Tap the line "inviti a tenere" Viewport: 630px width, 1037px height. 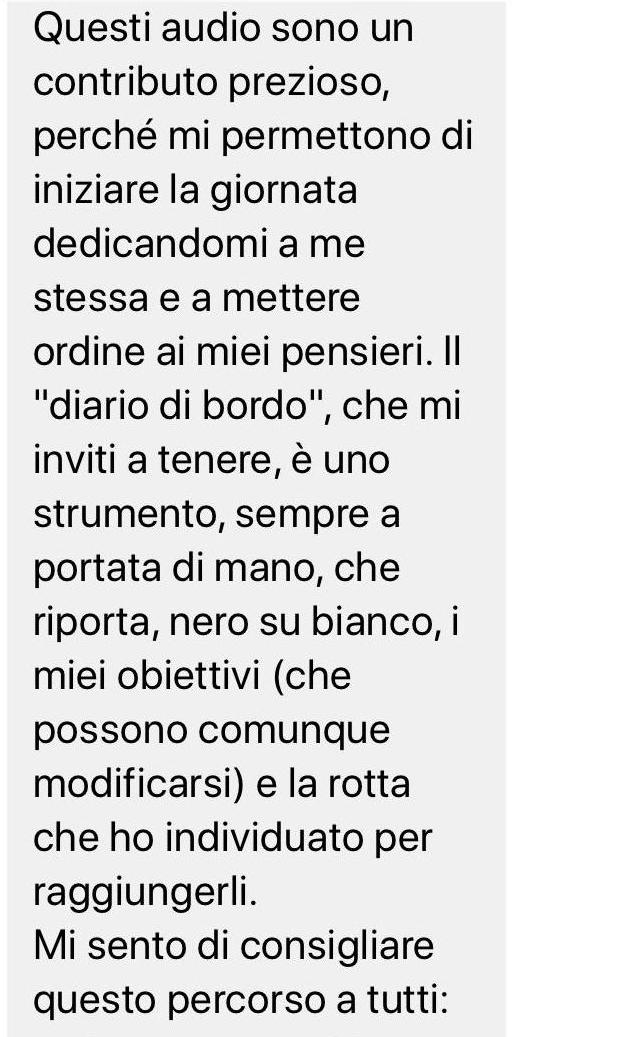151,460
